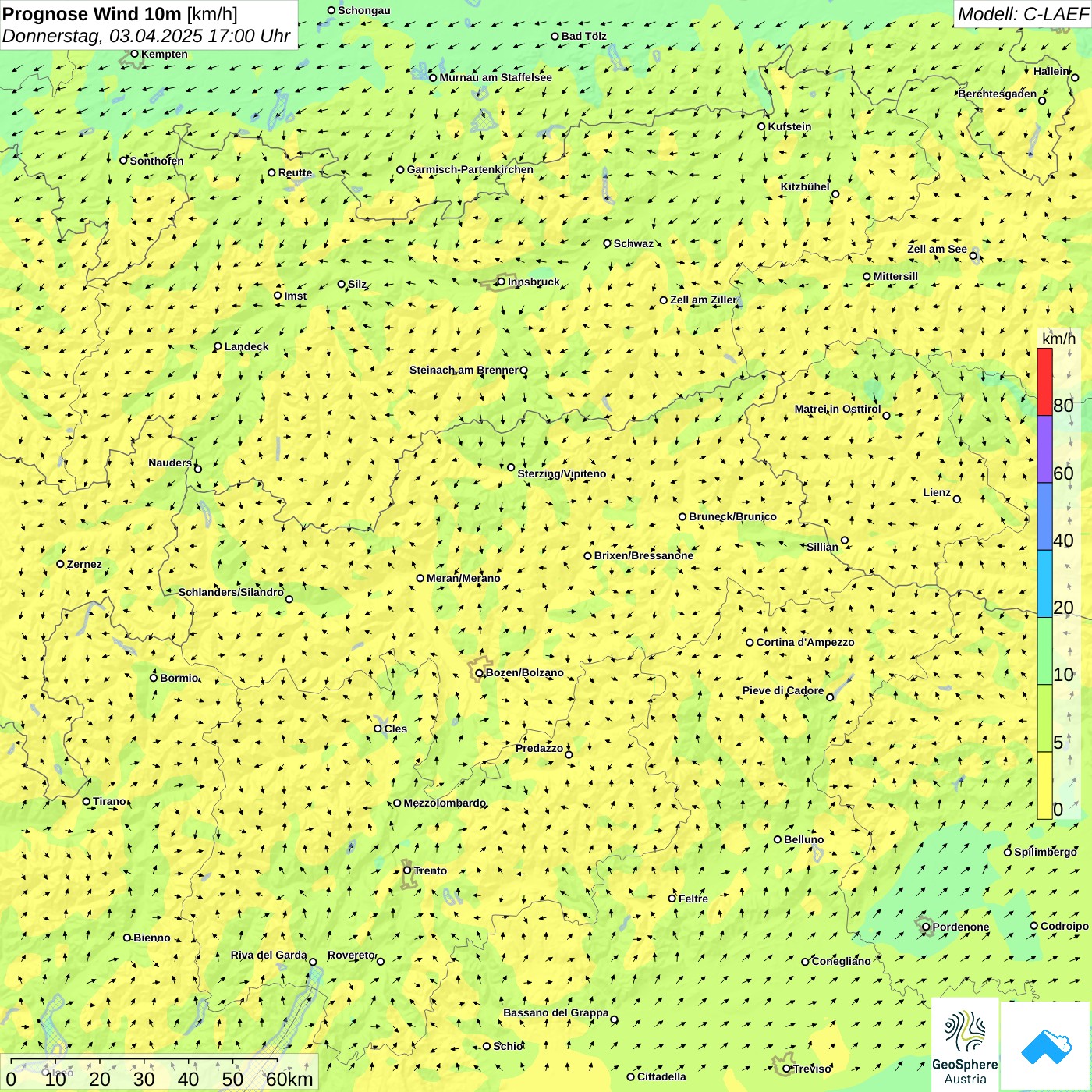Image resolution: width=1092 pixels, height=1092 pixels.
Task: Click the Innsbruck city marker circle
Action: tap(501, 282)
